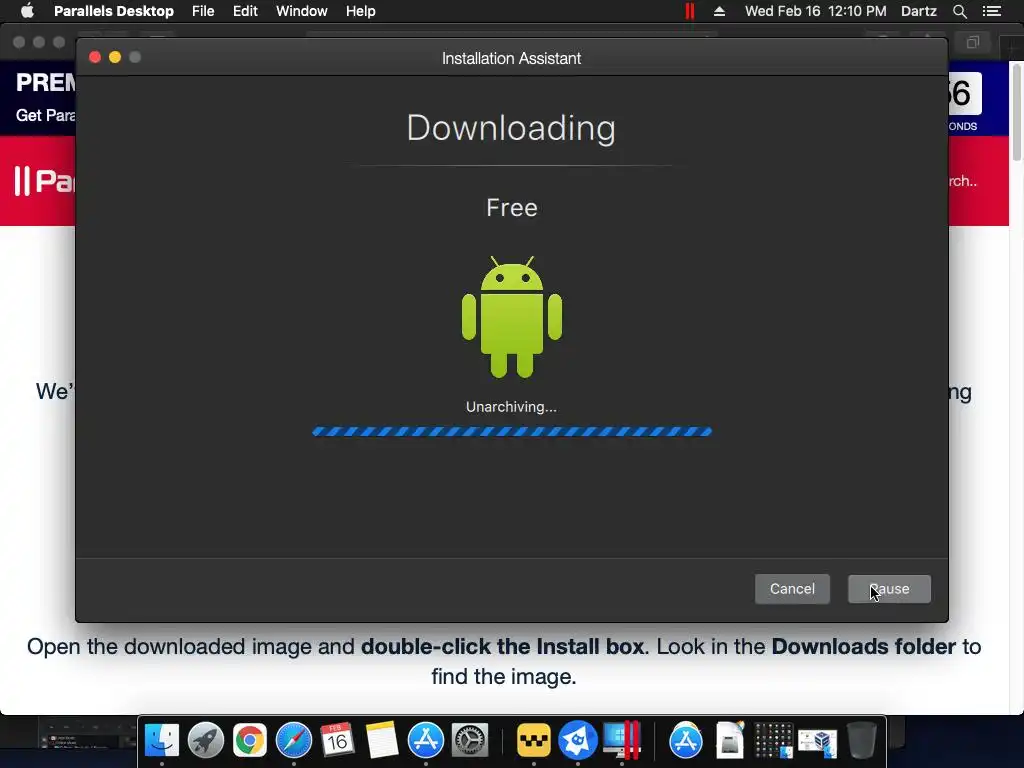Pause the download in Installation Assistant

pyautogui.click(x=889, y=588)
